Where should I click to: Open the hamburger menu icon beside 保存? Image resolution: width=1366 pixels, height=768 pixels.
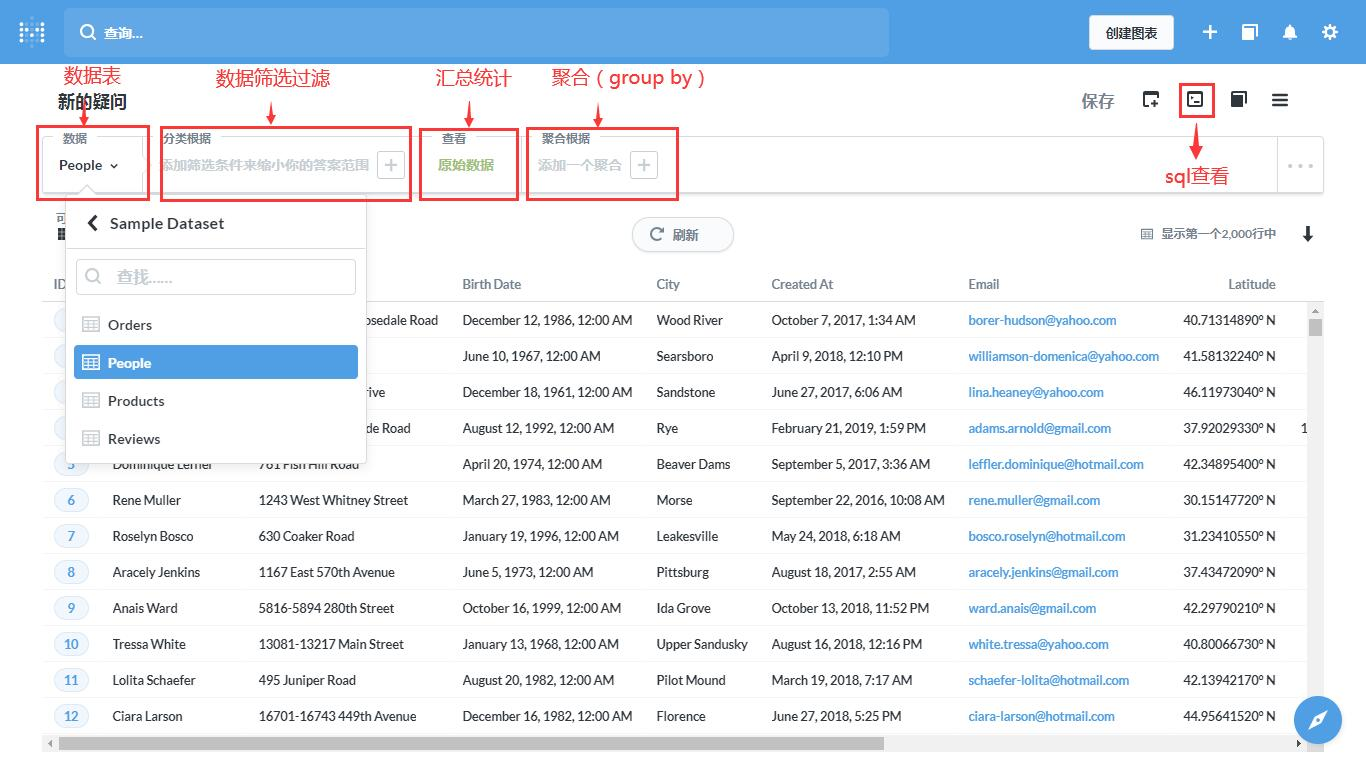(x=1280, y=100)
